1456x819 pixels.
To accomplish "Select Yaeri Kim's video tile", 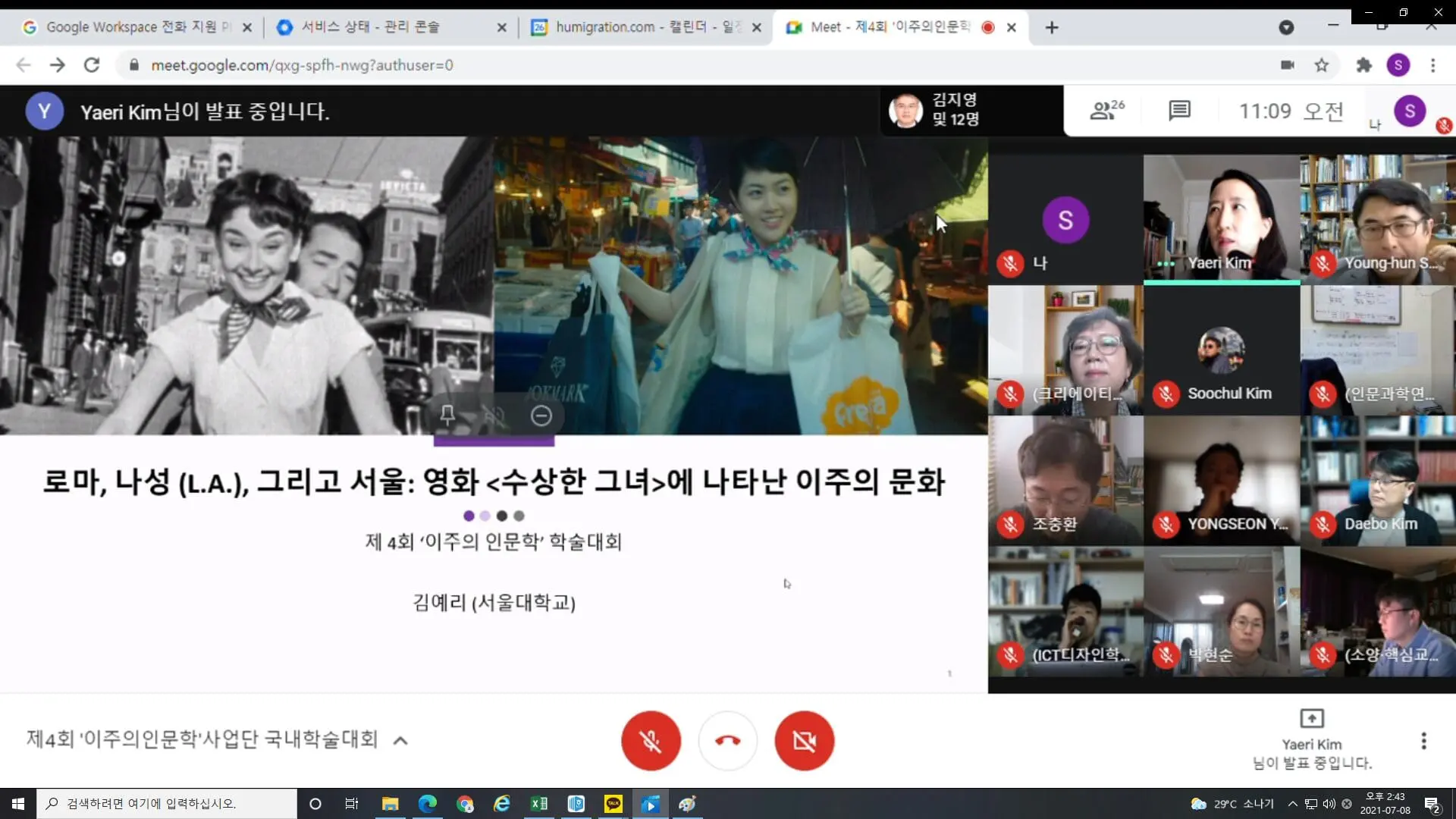I will tap(1221, 219).
